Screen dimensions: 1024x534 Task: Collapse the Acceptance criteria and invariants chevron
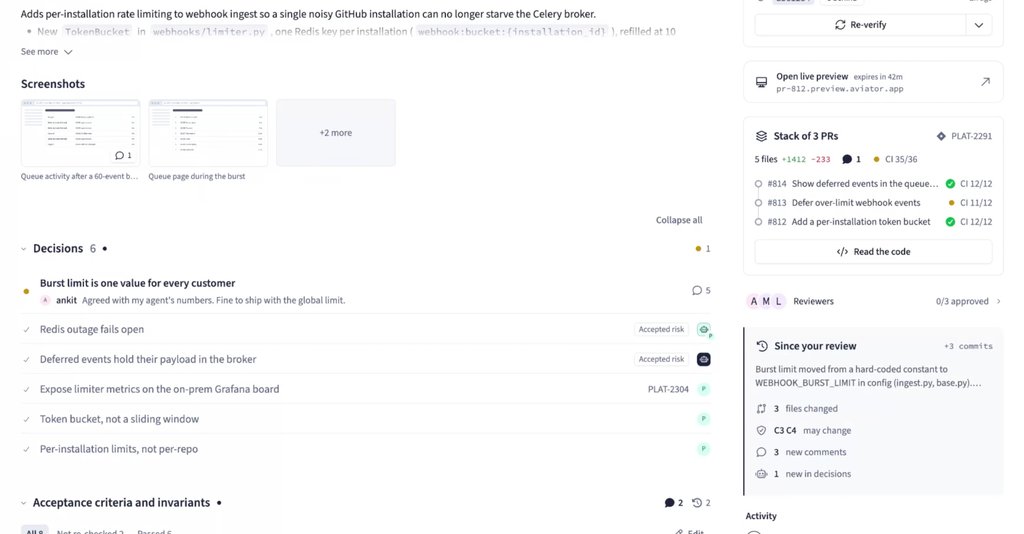24,503
